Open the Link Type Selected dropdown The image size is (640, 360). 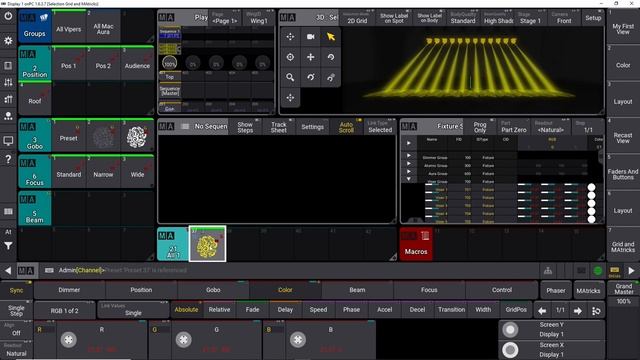pyautogui.click(x=380, y=127)
